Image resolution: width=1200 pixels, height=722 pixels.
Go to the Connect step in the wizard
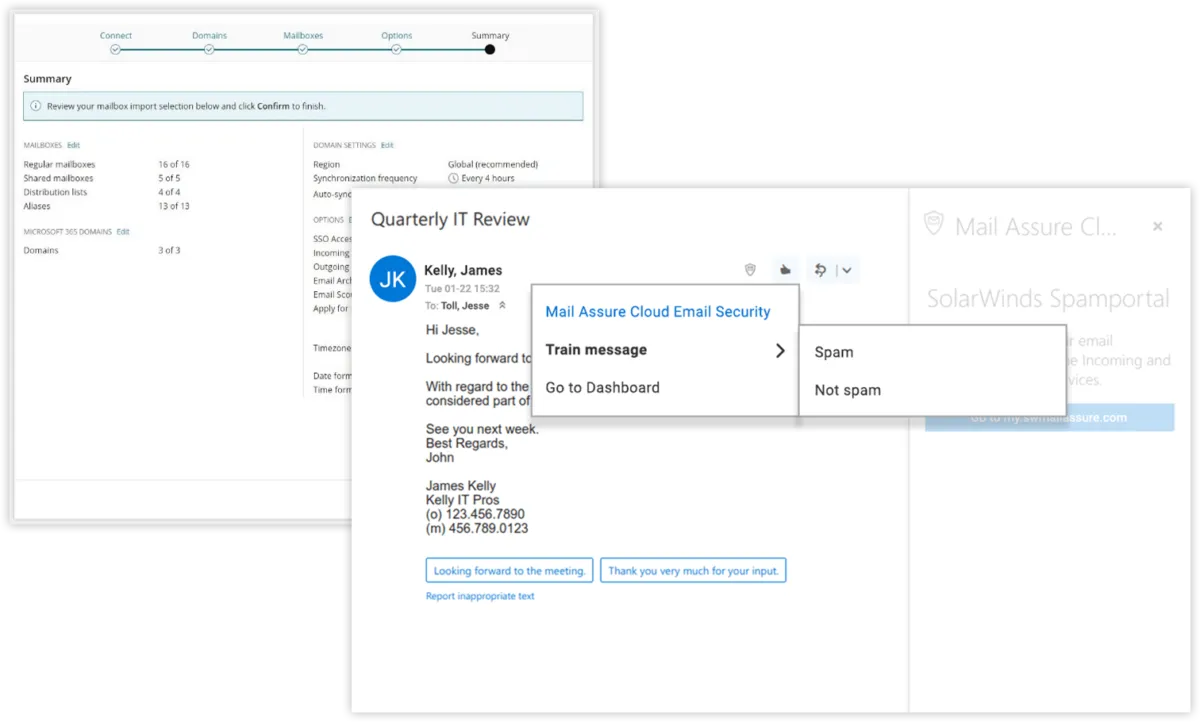pos(116,36)
